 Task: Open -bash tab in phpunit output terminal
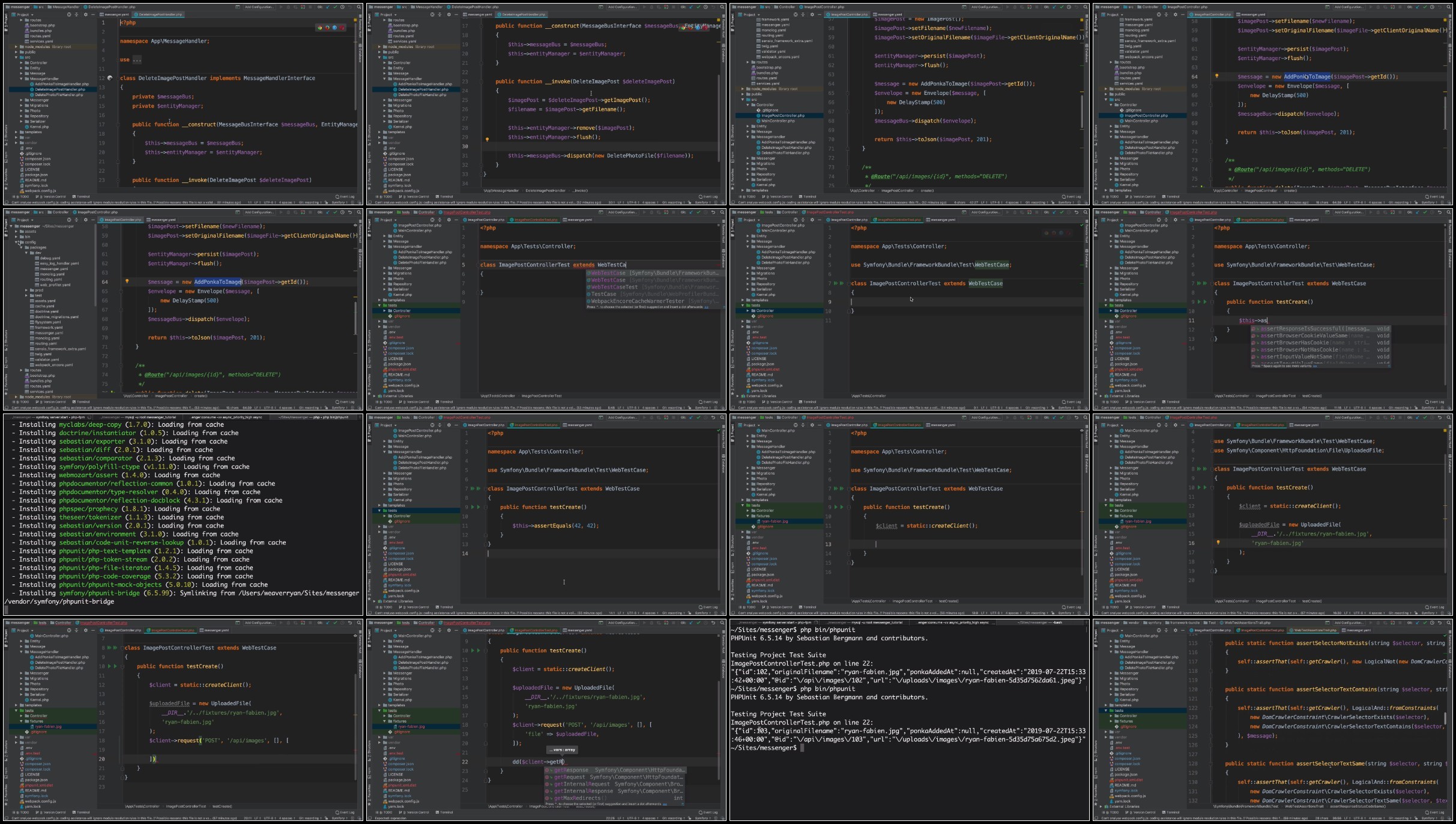coord(1041,622)
